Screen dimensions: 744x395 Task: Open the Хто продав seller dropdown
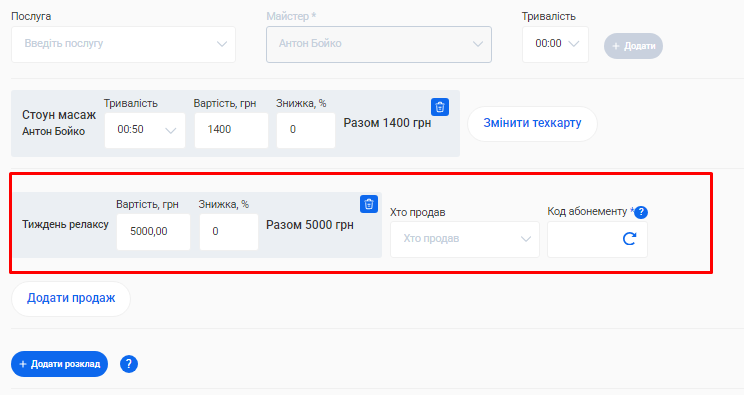465,239
